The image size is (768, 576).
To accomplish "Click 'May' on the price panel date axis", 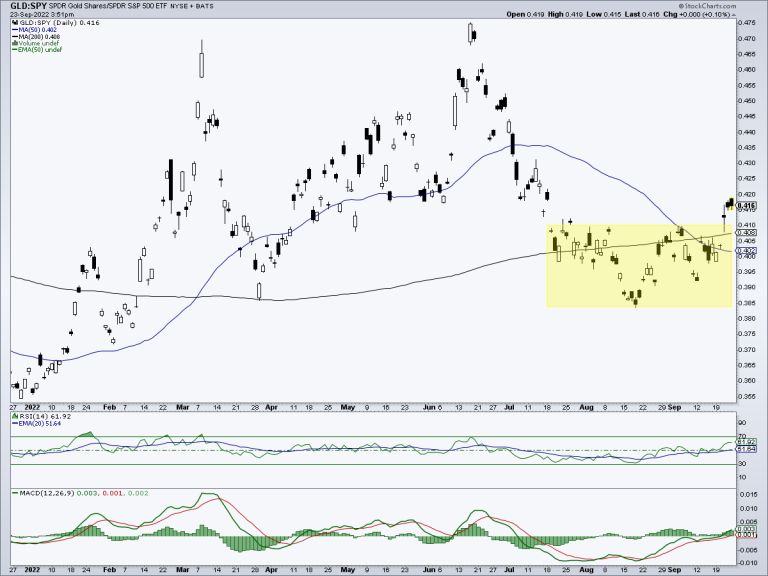I will [x=348, y=407].
